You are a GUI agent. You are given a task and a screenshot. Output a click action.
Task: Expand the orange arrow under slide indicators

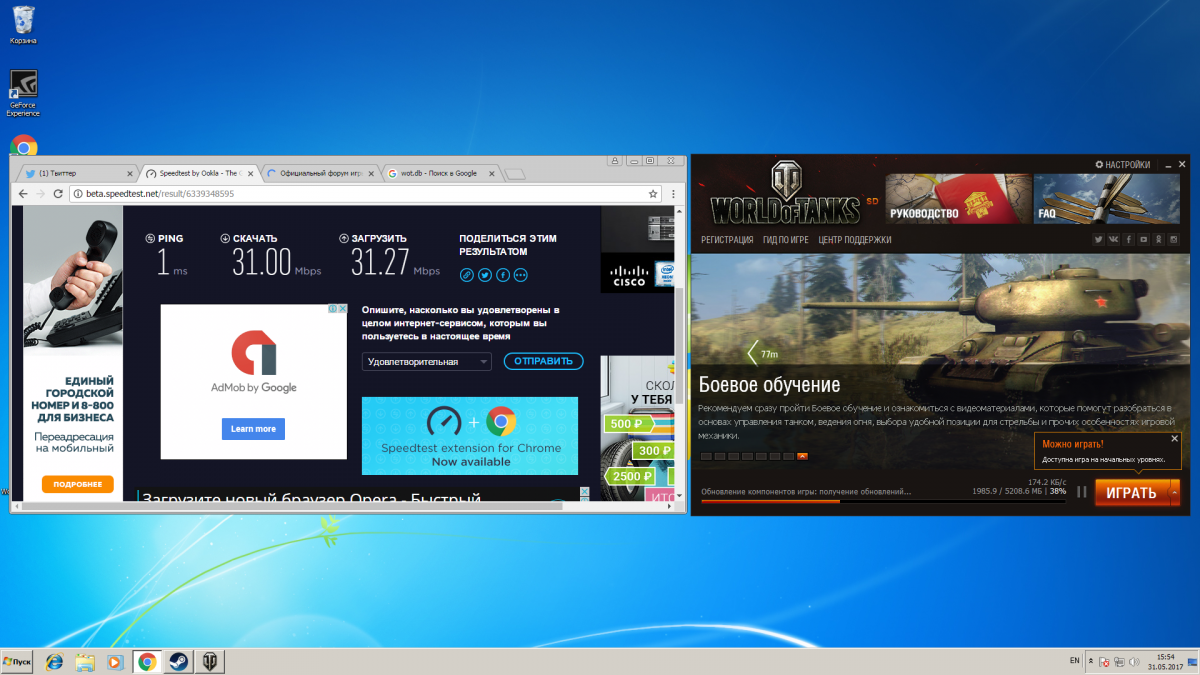(x=802, y=456)
